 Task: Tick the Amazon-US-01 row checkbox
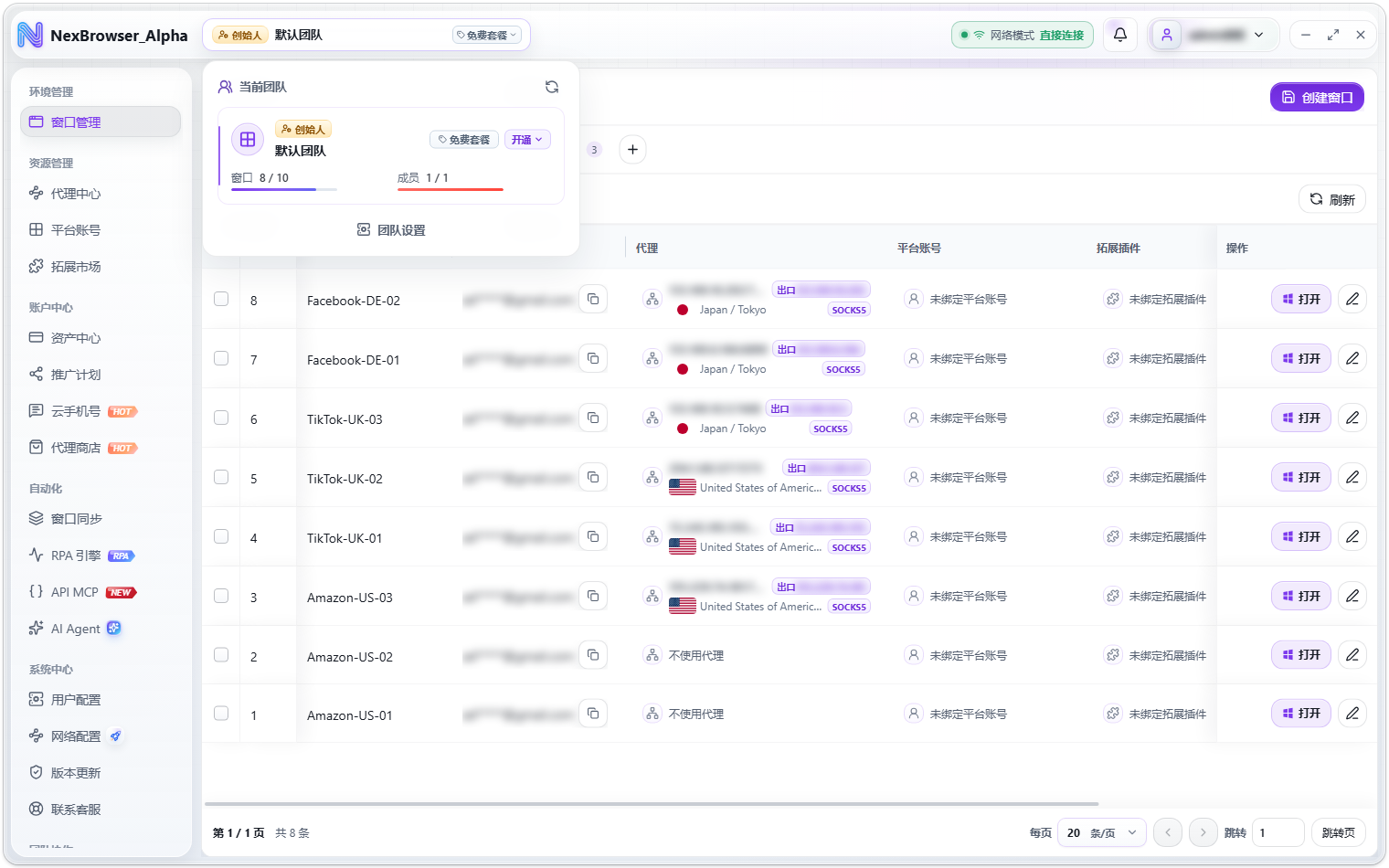221,713
